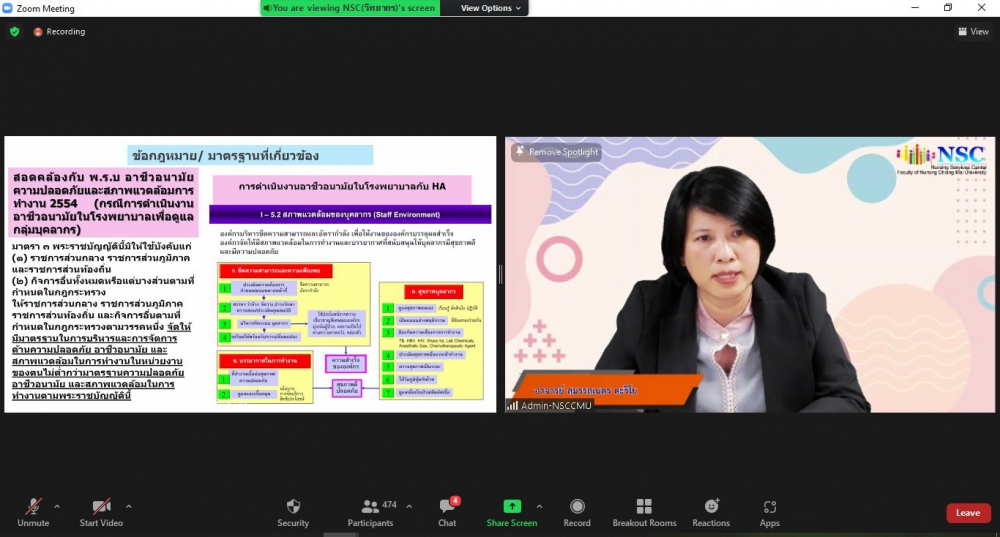Open the Participants panel
Image resolution: width=1000 pixels, height=537 pixels.
(x=370, y=507)
